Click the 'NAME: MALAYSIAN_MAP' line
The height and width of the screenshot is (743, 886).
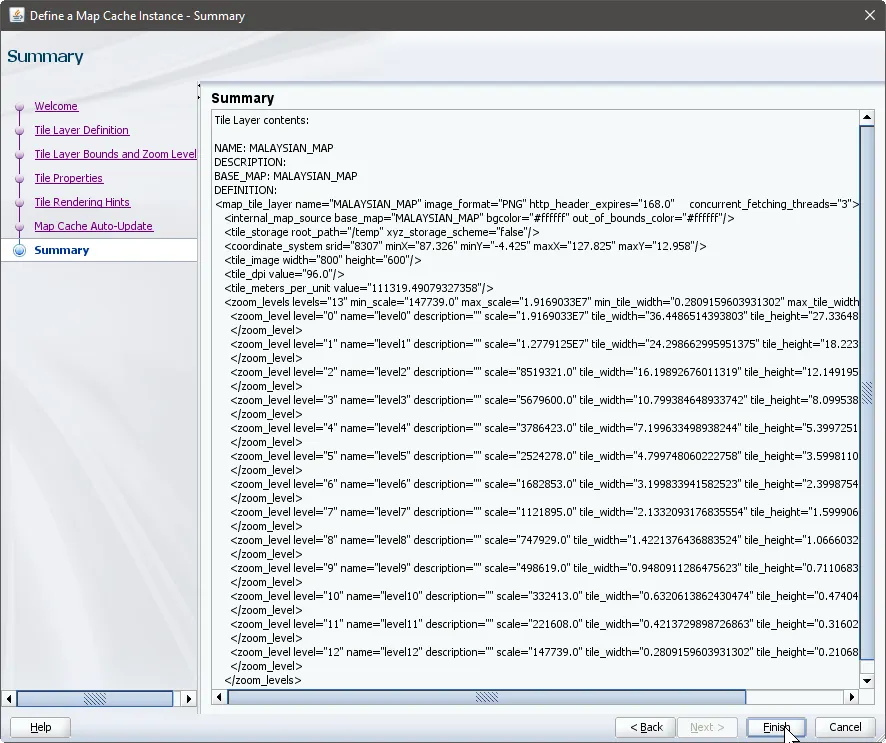[x=273, y=148]
